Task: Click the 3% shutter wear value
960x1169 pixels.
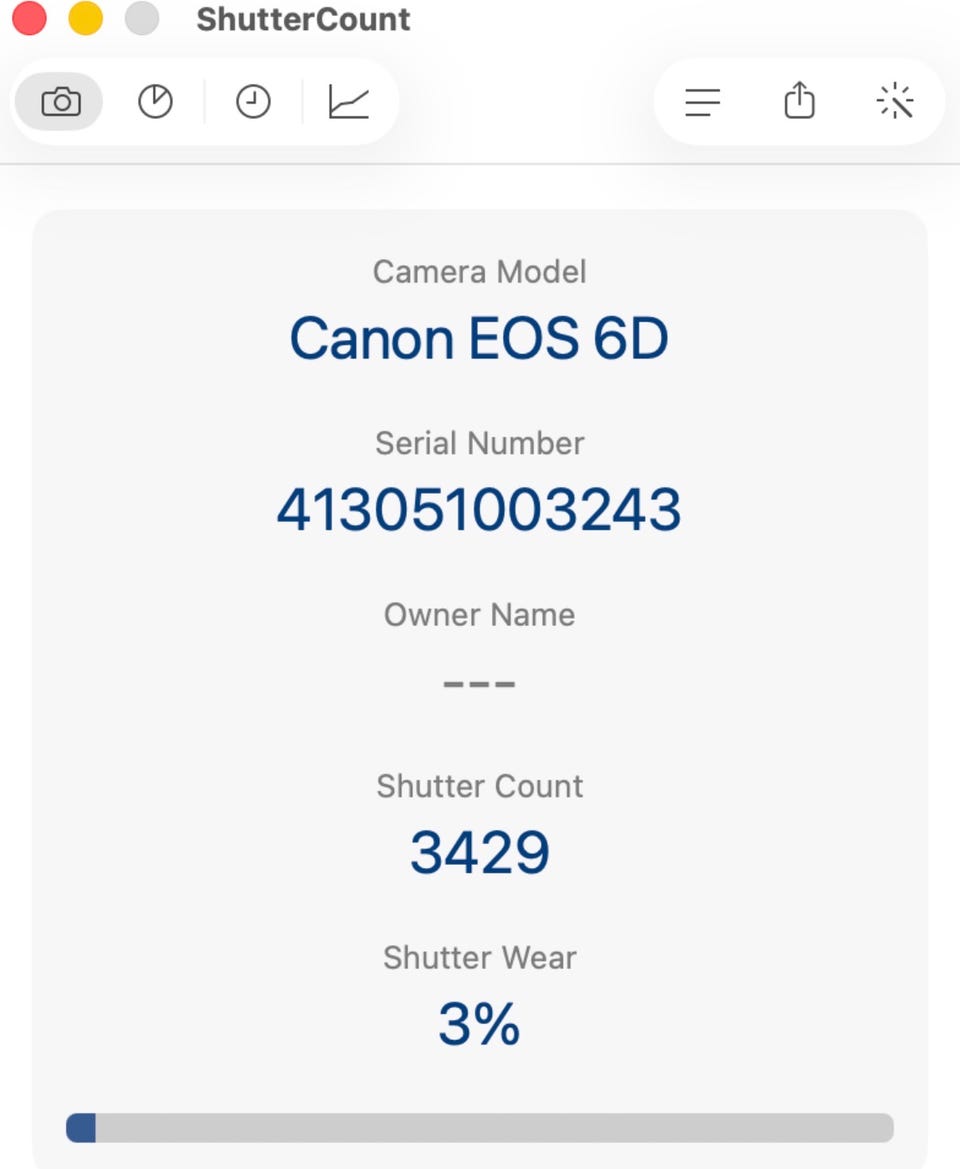Action: click(479, 1024)
